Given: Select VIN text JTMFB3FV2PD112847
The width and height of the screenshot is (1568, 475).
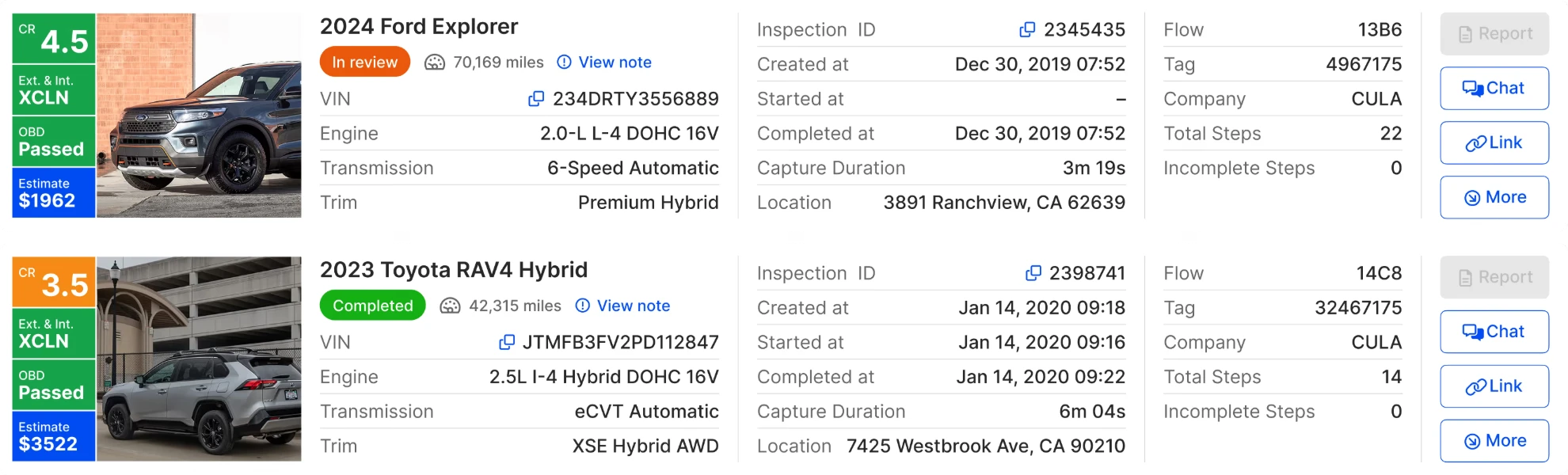Looking at the screenshot, I should pyautogui.click(x=621, y=342).
